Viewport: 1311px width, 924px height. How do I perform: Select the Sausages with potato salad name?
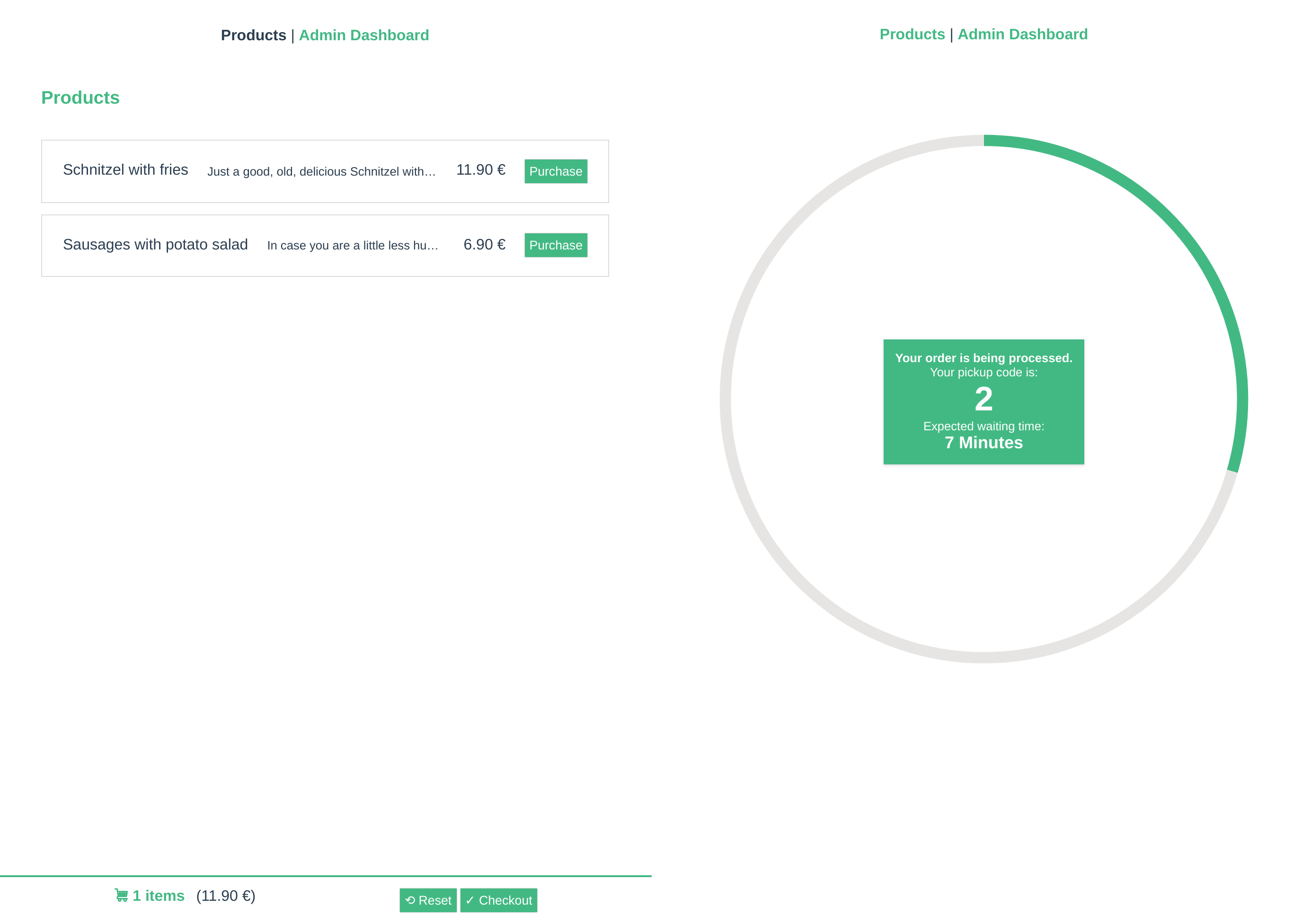155,244
